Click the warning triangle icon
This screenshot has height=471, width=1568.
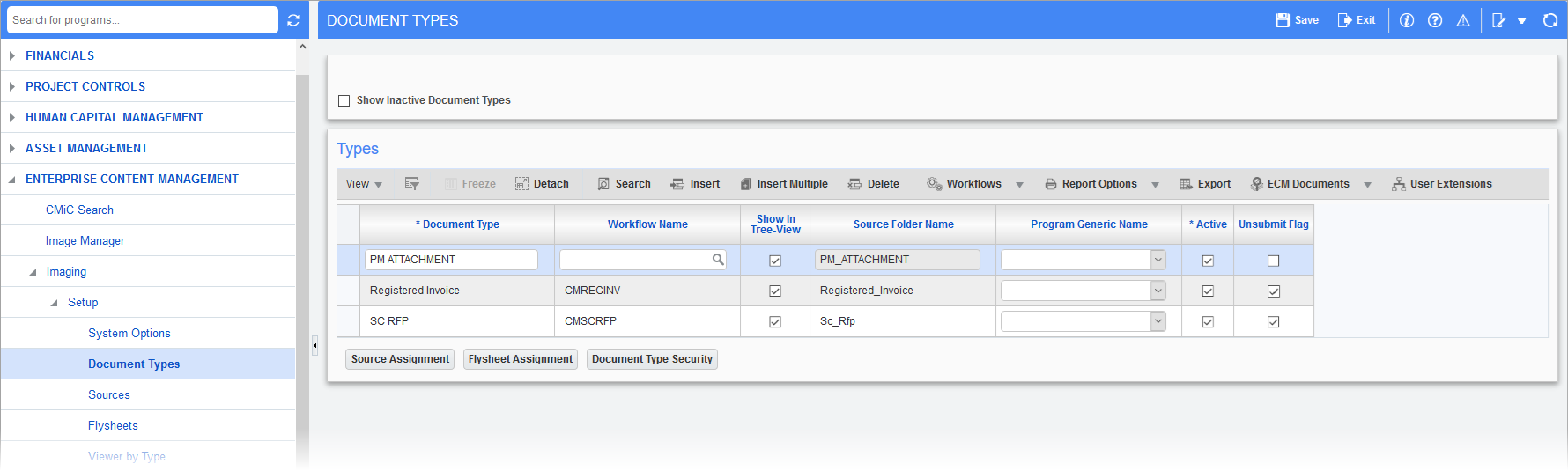coord(1463,20)
